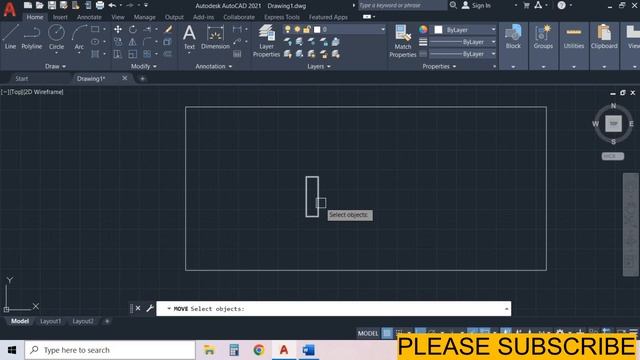Choose the Rectangle draw tool
Image resolution: width=640 pixels, height=360 pixels.
(95, 29)
